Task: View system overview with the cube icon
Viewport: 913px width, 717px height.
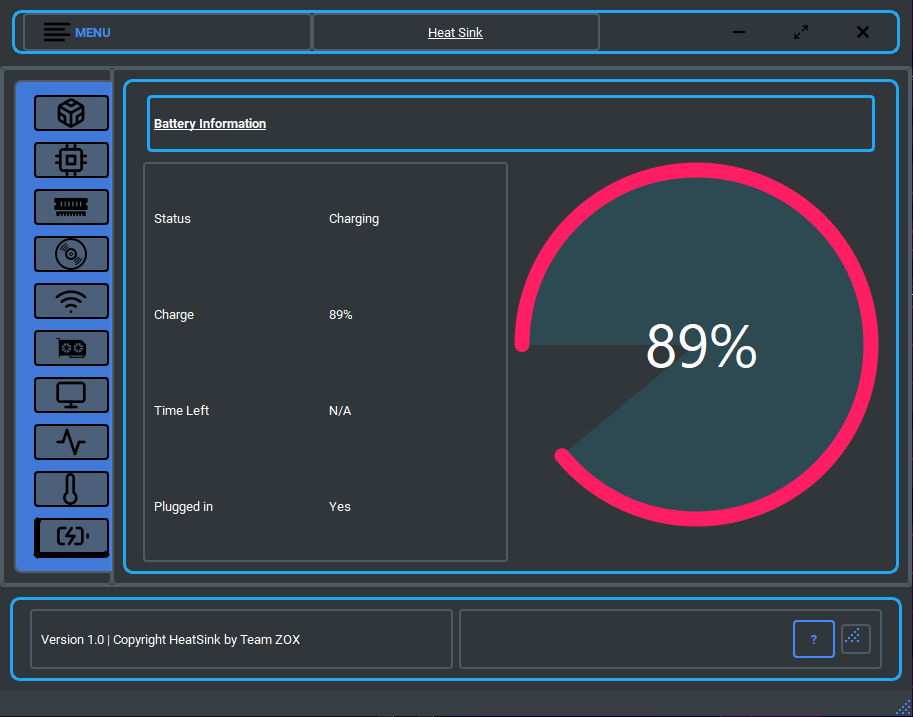Action: point(71,113)
